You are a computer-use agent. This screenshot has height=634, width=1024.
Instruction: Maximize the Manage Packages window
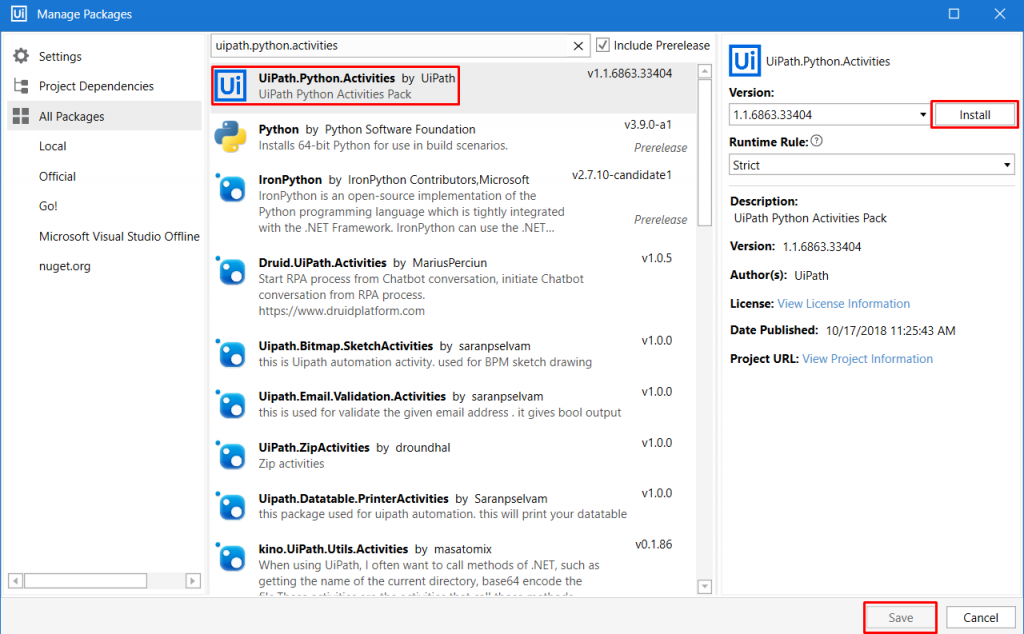(x=954, y=14)
